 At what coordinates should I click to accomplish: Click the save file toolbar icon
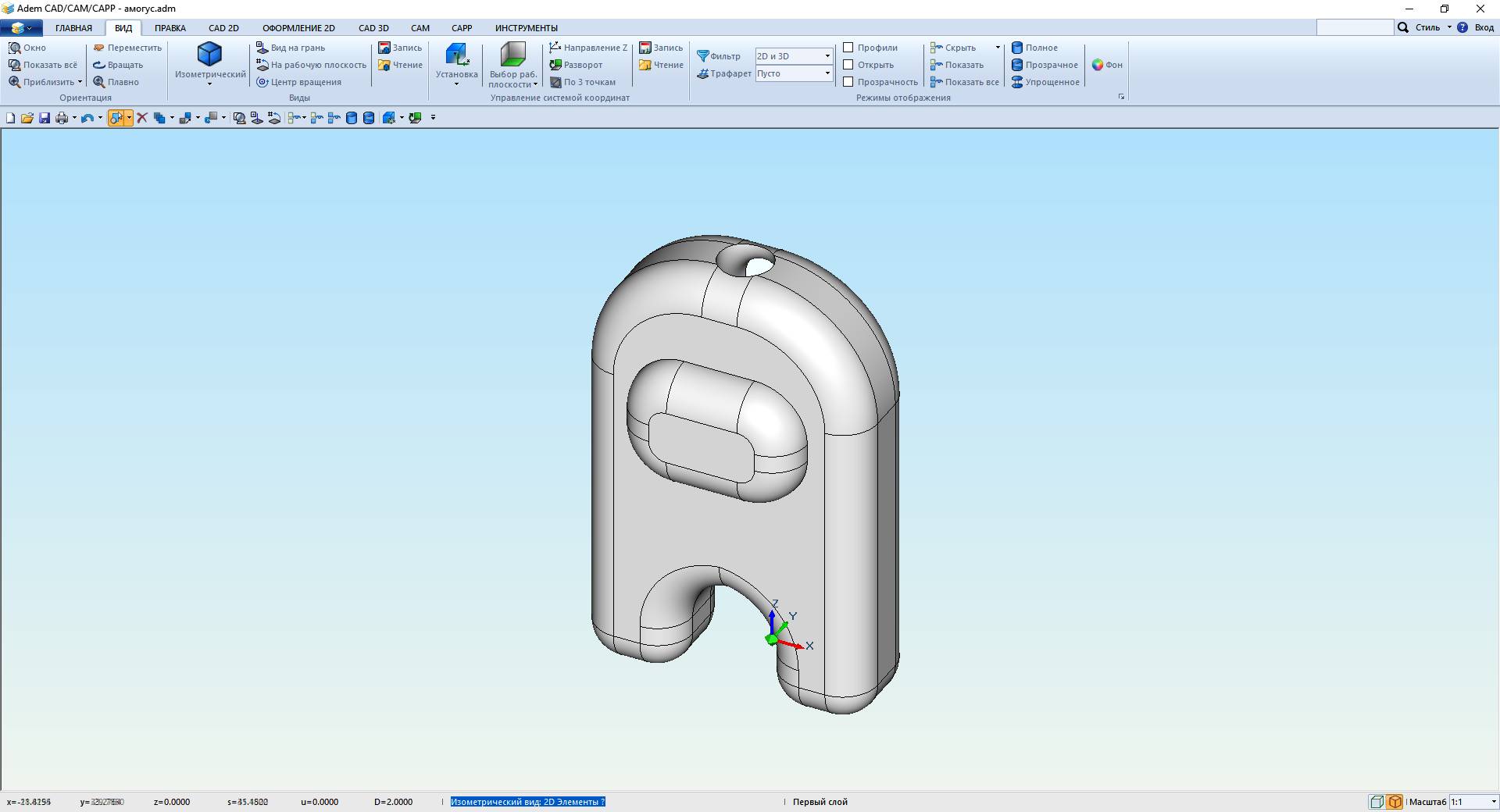point(45,118)
